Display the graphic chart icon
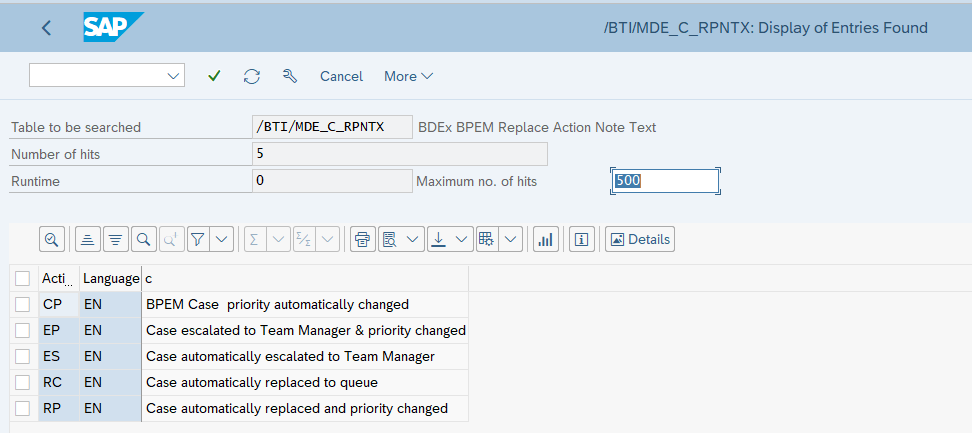 546,240
